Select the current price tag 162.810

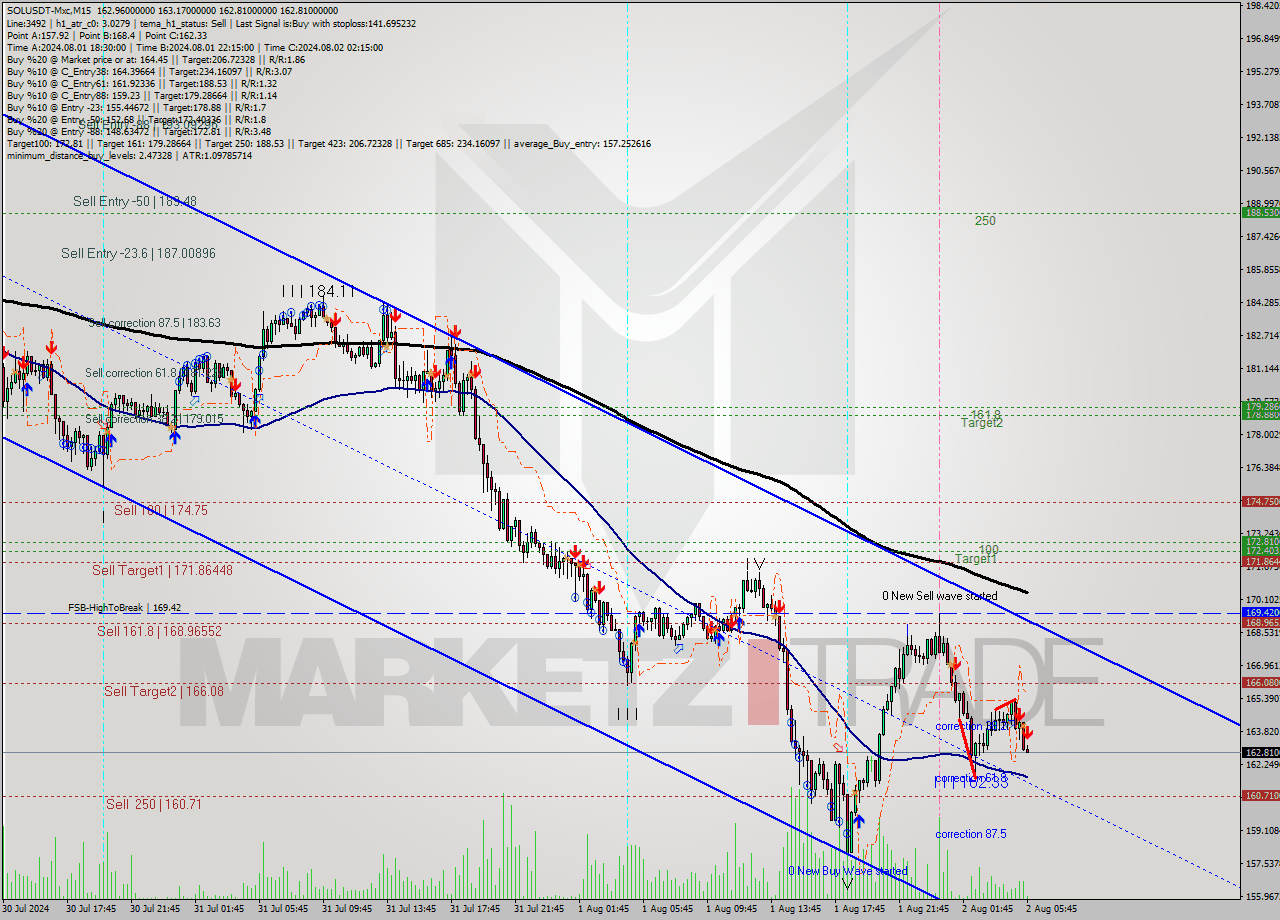(x=1260, y=752)
